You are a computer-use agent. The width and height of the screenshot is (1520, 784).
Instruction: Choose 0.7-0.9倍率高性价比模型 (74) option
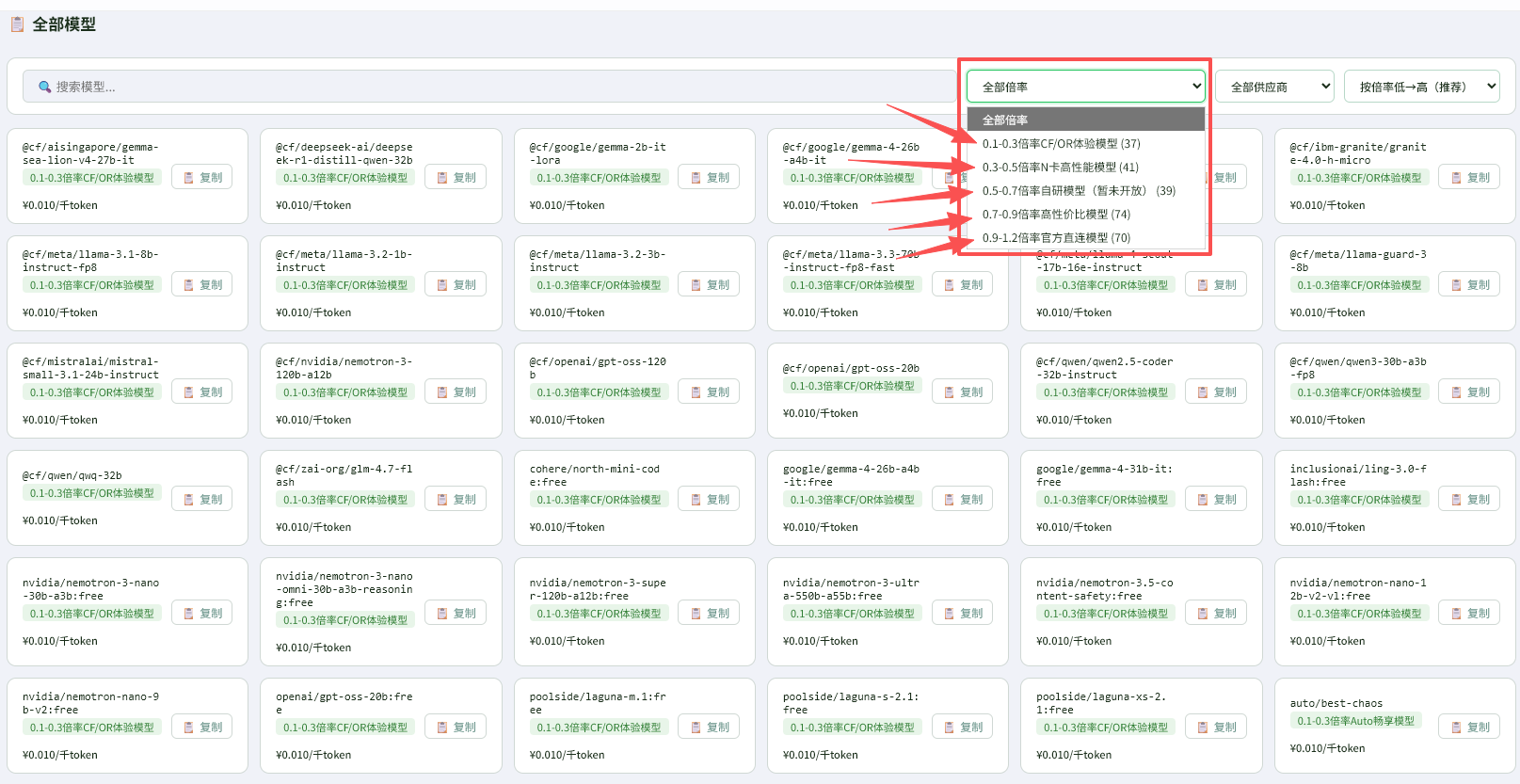coord(1086,215)
